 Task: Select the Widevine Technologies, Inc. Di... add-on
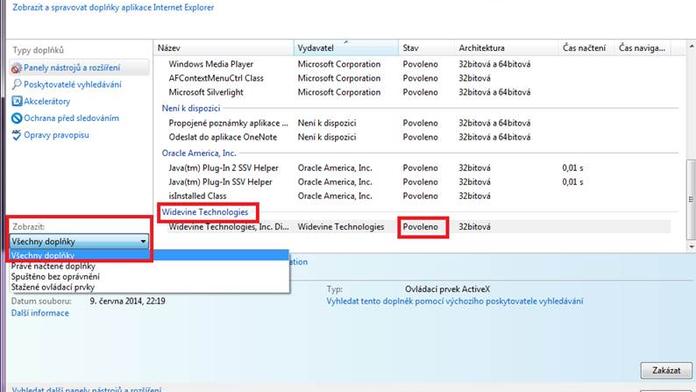(229, 227)
